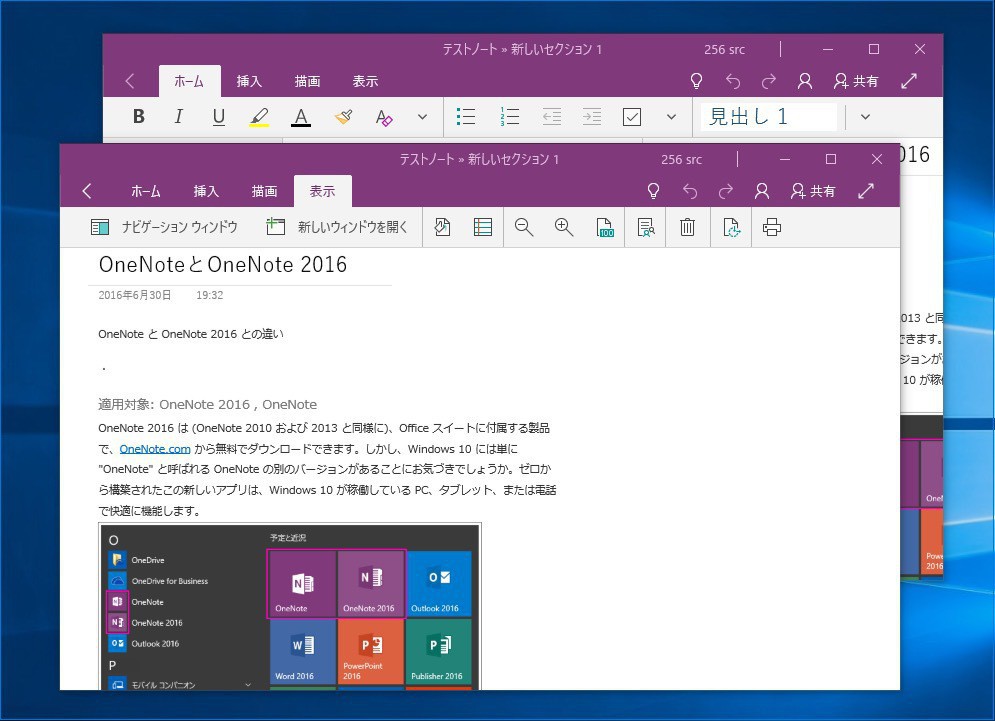Image resolution: width=995 pixels, height=721 pixels.
Task: Expand the paragraph options chevron beside the checkbox
Action: pyautogui.click(x=672, y=117)
